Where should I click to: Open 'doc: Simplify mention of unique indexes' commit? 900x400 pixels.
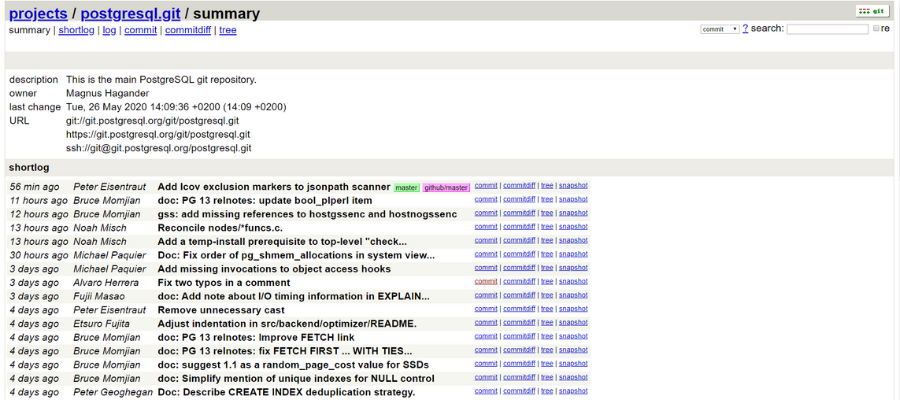click(296, 379)
